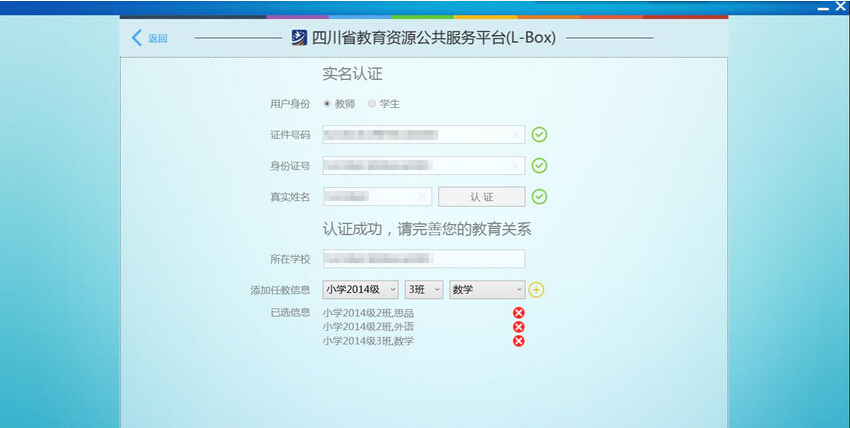Clear the 真实姓名 field with its X
This screenshot has width=850, height=428.
[x=422, y=197]
